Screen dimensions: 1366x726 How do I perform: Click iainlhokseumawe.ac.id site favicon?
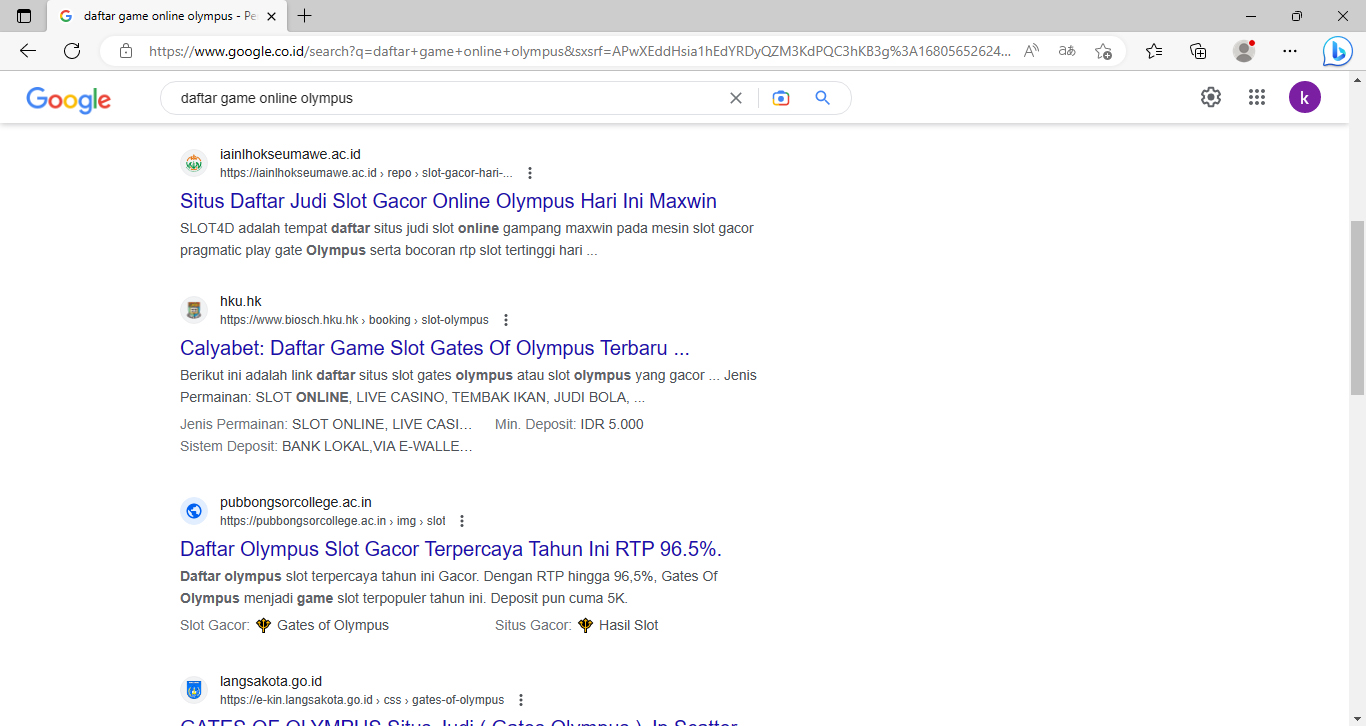tap(194, 163)
